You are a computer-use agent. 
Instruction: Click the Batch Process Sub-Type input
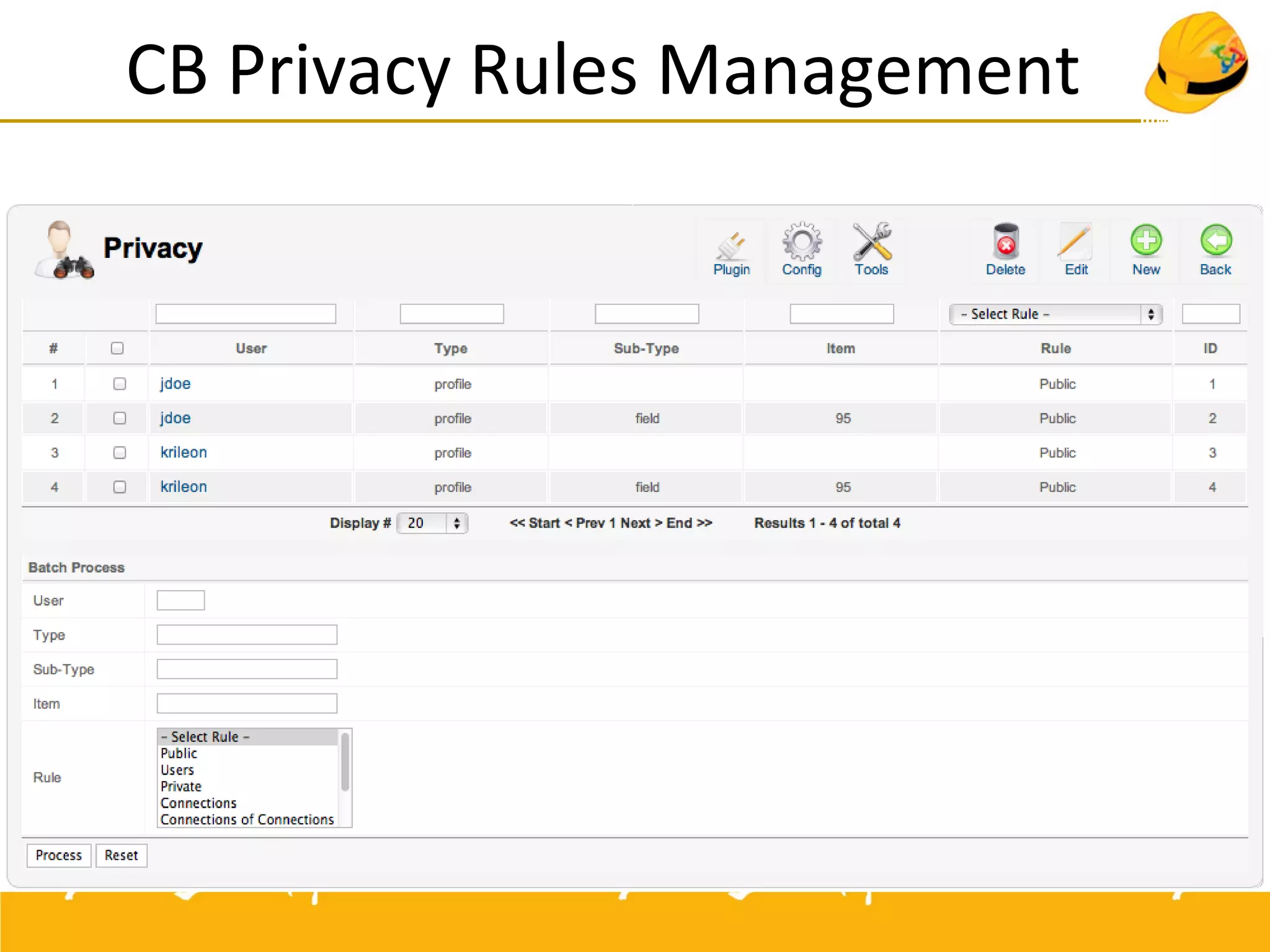[247, 669]
